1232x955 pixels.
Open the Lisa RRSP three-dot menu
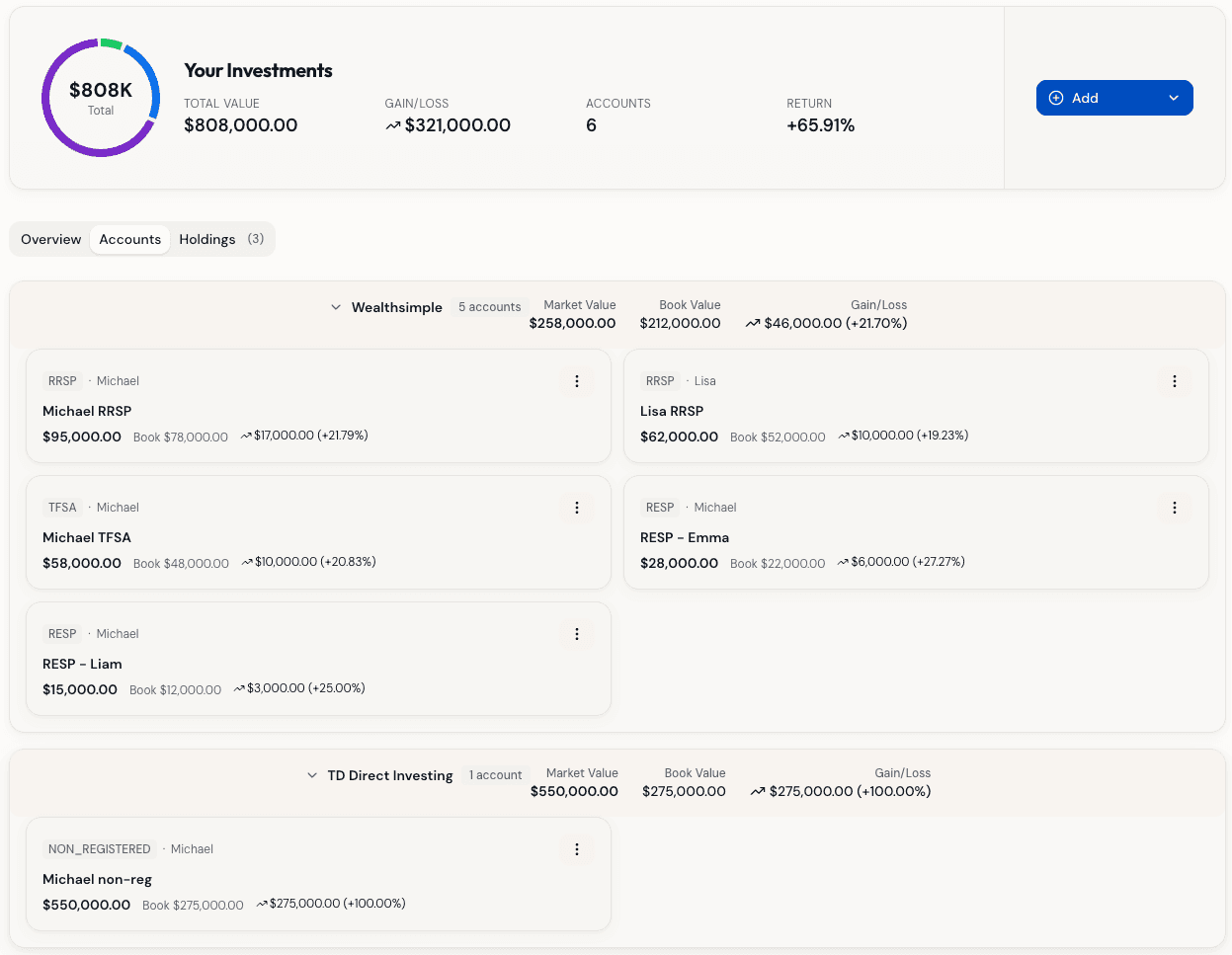pyautogui.click(x=1174, y=381)
